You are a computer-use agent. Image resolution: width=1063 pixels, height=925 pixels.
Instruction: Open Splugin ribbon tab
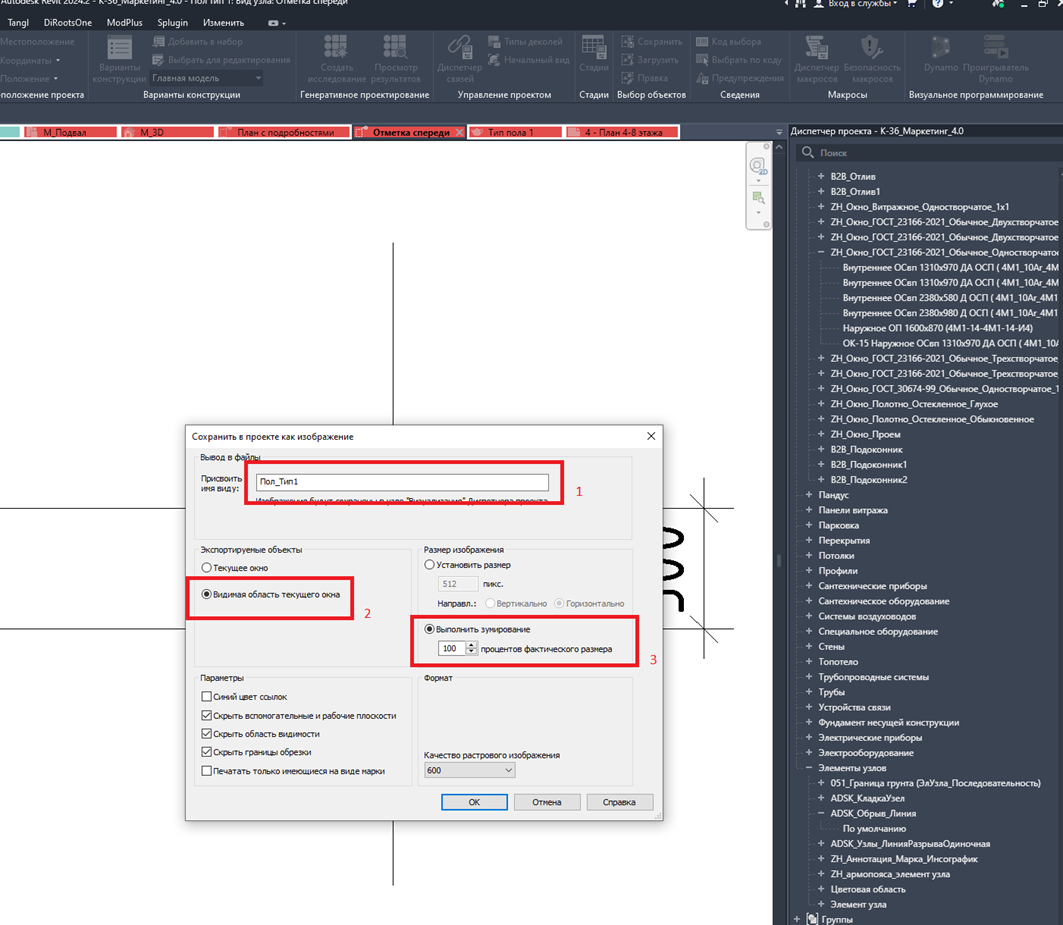pos(173,22)
